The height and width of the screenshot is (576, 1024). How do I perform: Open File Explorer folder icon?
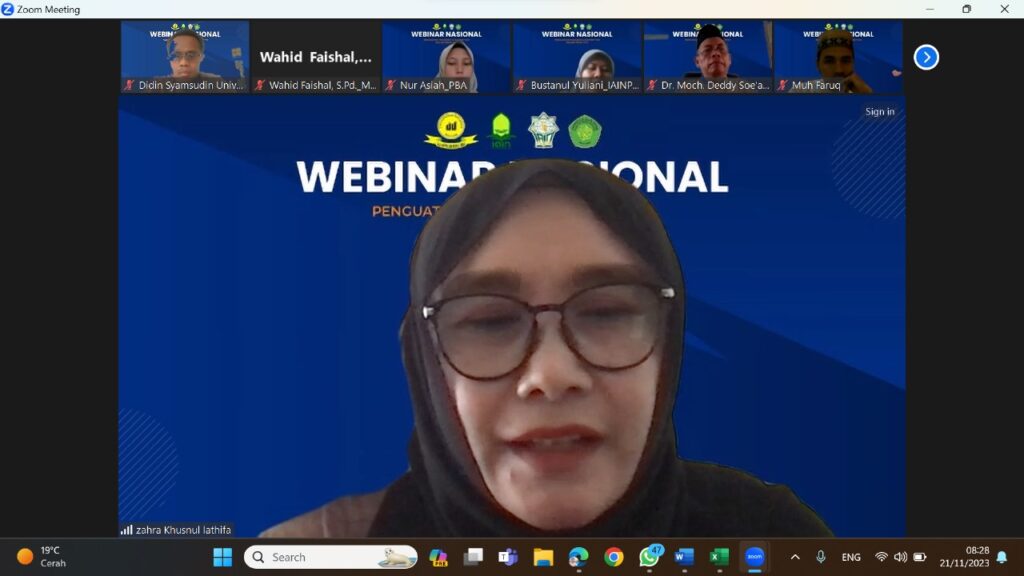543,557
